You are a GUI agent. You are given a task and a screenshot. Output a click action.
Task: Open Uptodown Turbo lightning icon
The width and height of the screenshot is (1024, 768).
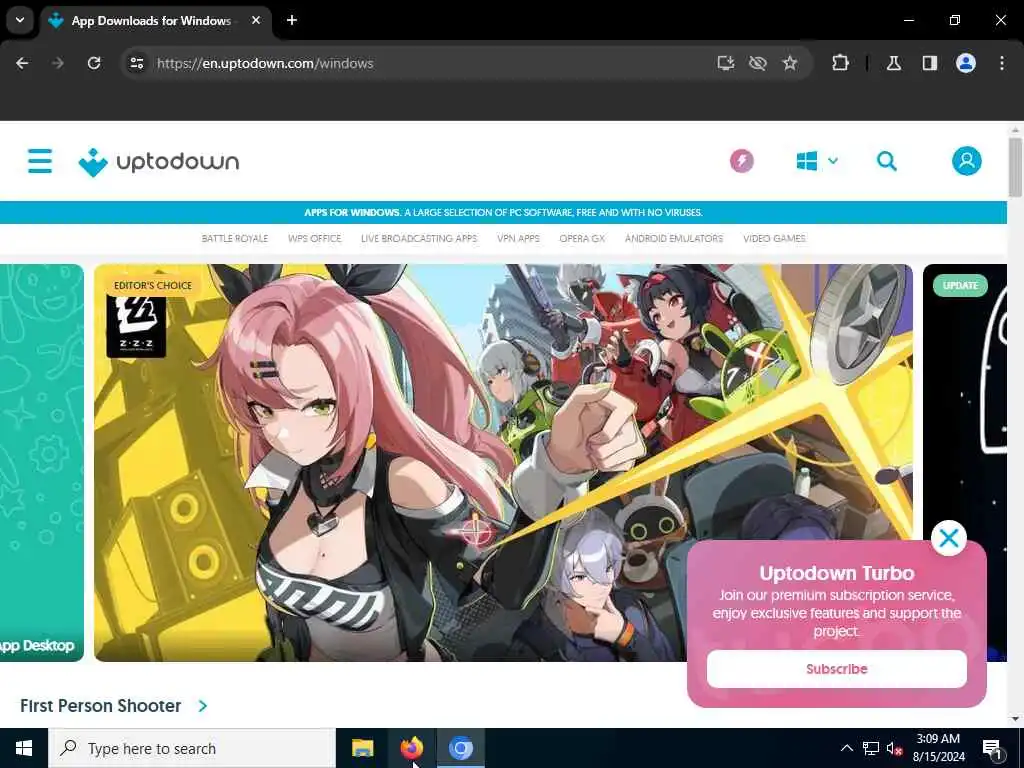coord(741,161)
